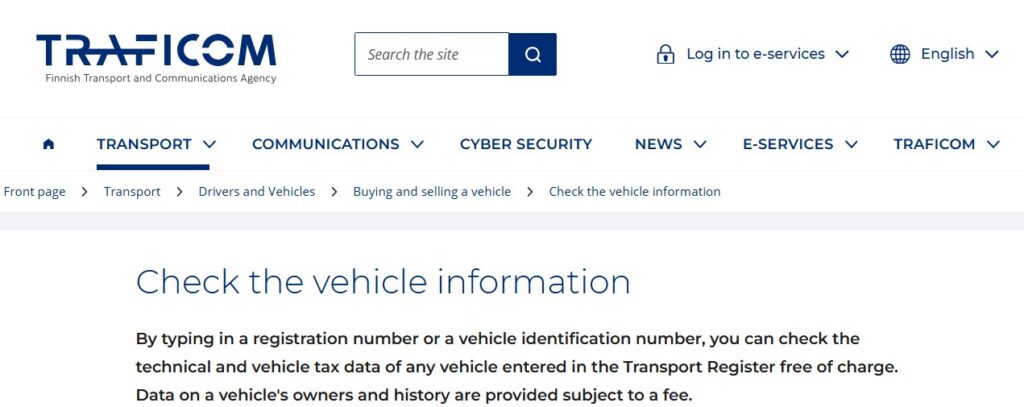The width and height of the screenshot is (1024, 407).
Task: Go to the home icon in navigation
Action: (48, 144)
